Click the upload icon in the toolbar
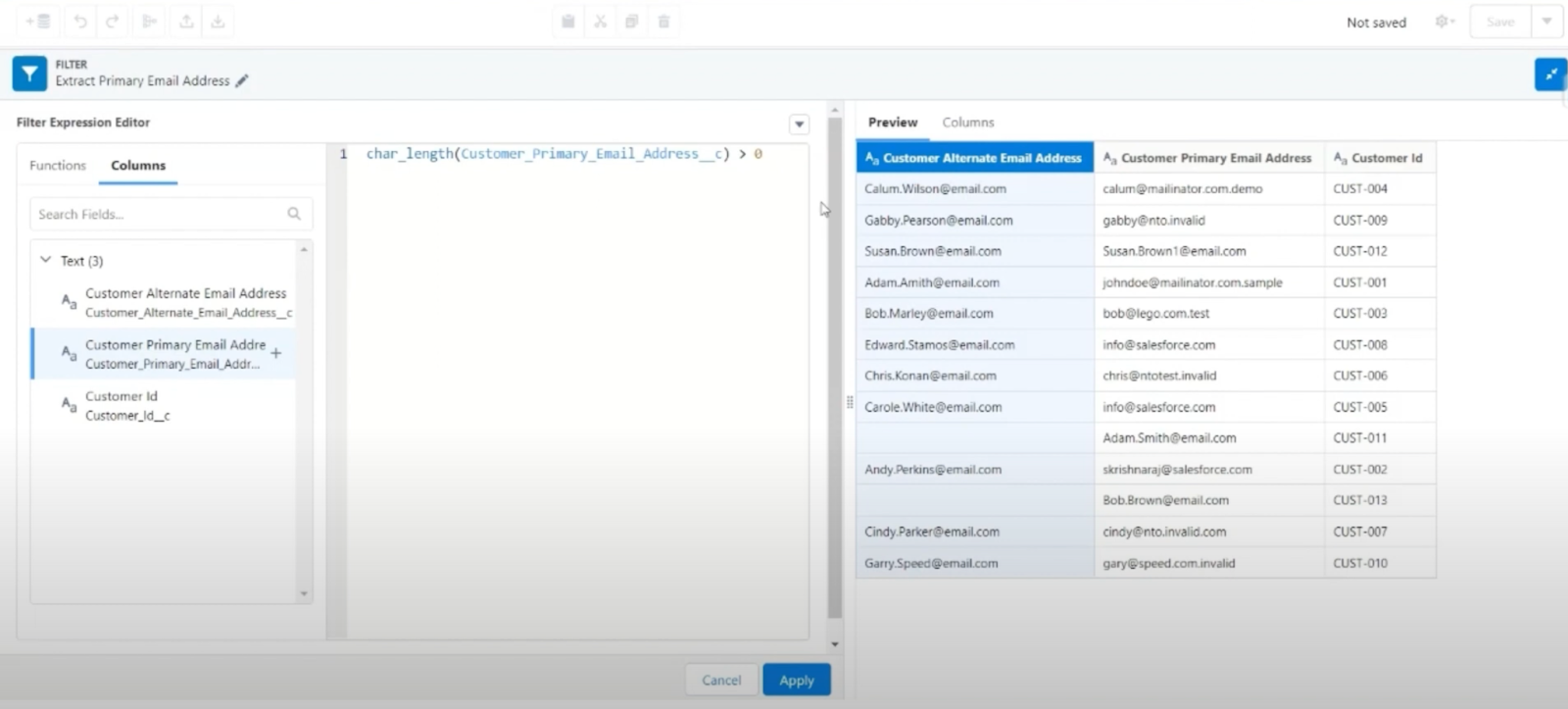The width and height of the screenshot is (1568, 709). pyautogui.click(x=186, y=21)
